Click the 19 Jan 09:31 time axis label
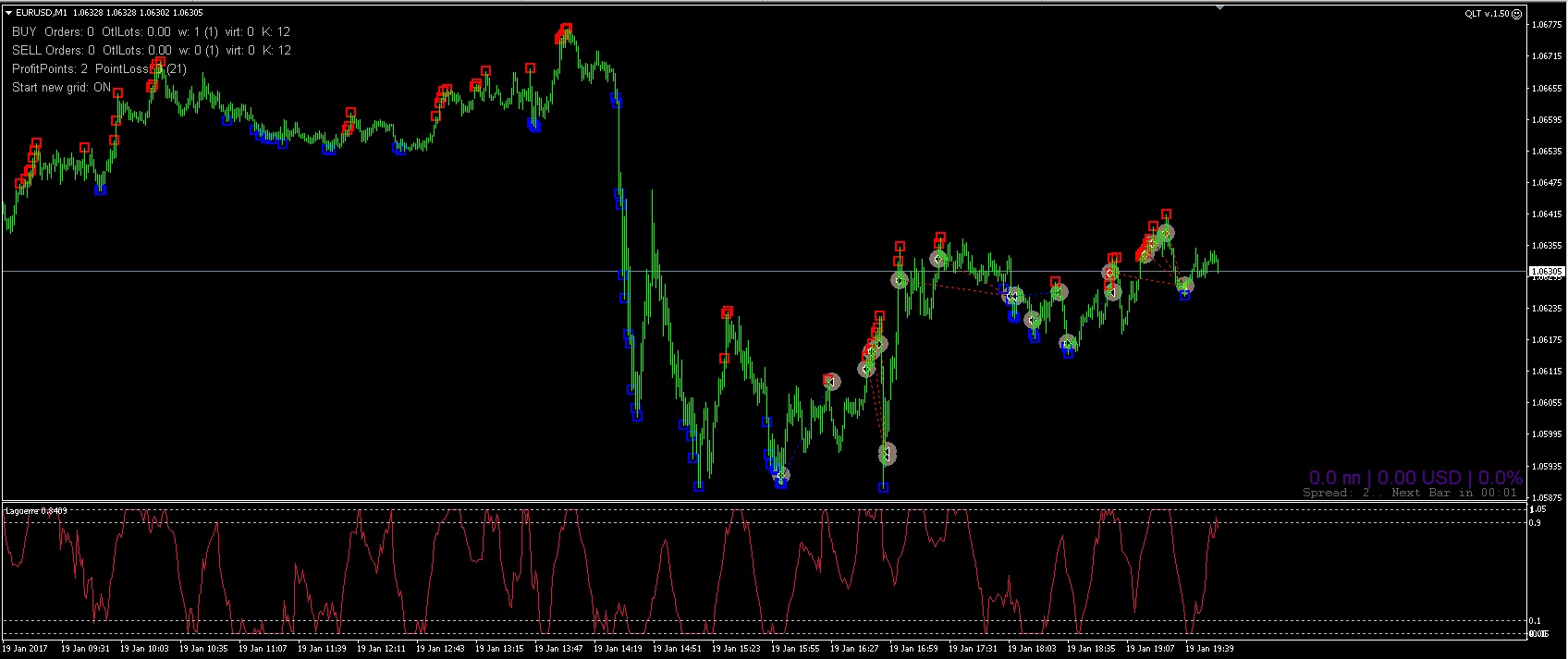Screen dimensions: 1568x659 click(85, 649)
